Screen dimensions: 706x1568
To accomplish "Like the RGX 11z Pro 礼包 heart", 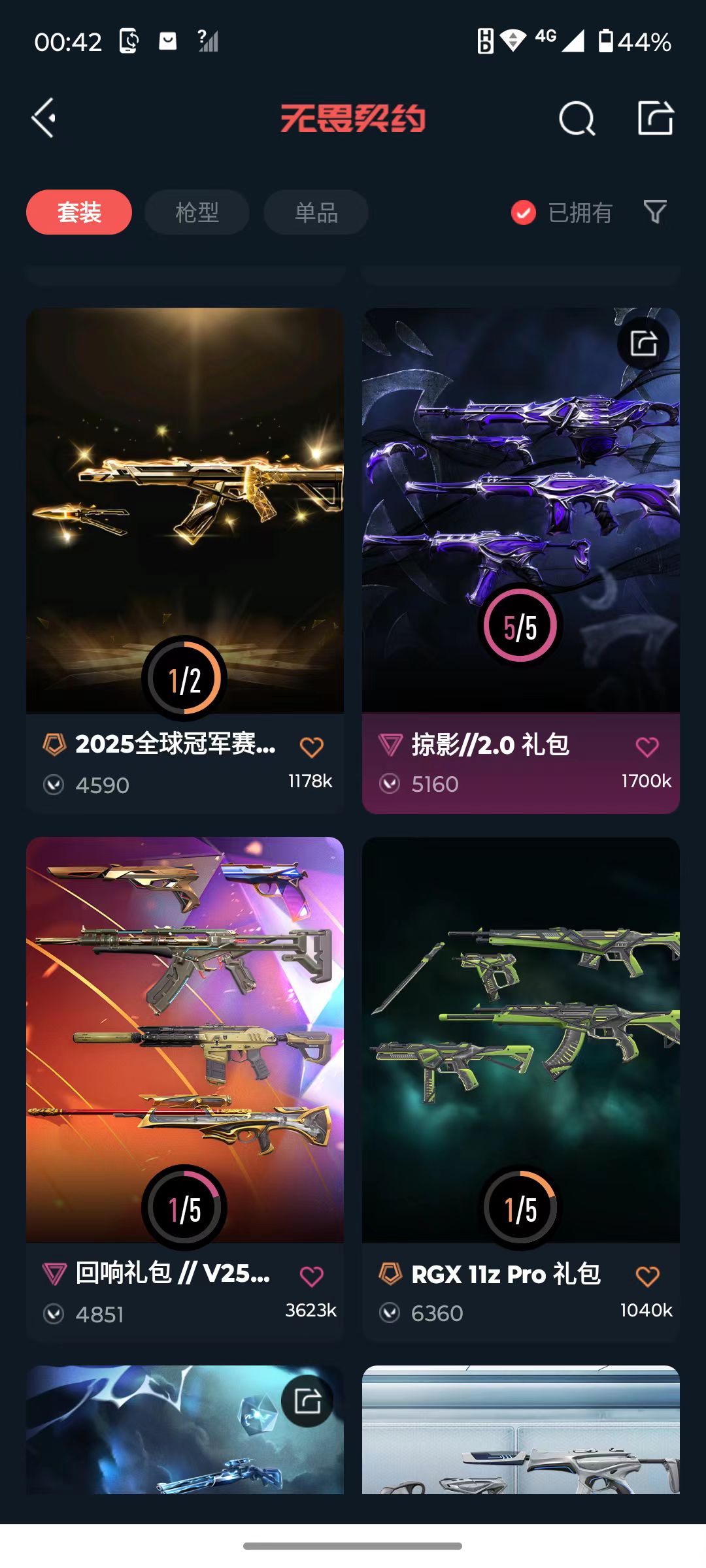I will 647,1276.
